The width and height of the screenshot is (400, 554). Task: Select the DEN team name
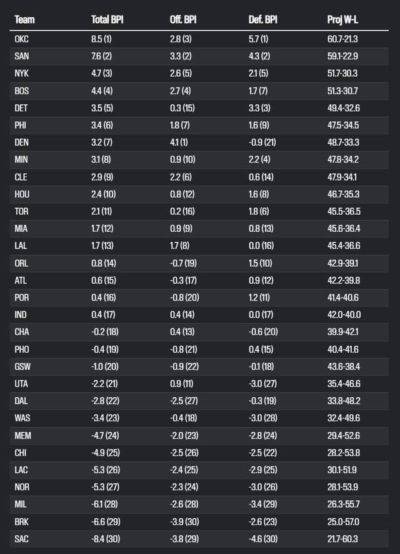pos(21,142)
